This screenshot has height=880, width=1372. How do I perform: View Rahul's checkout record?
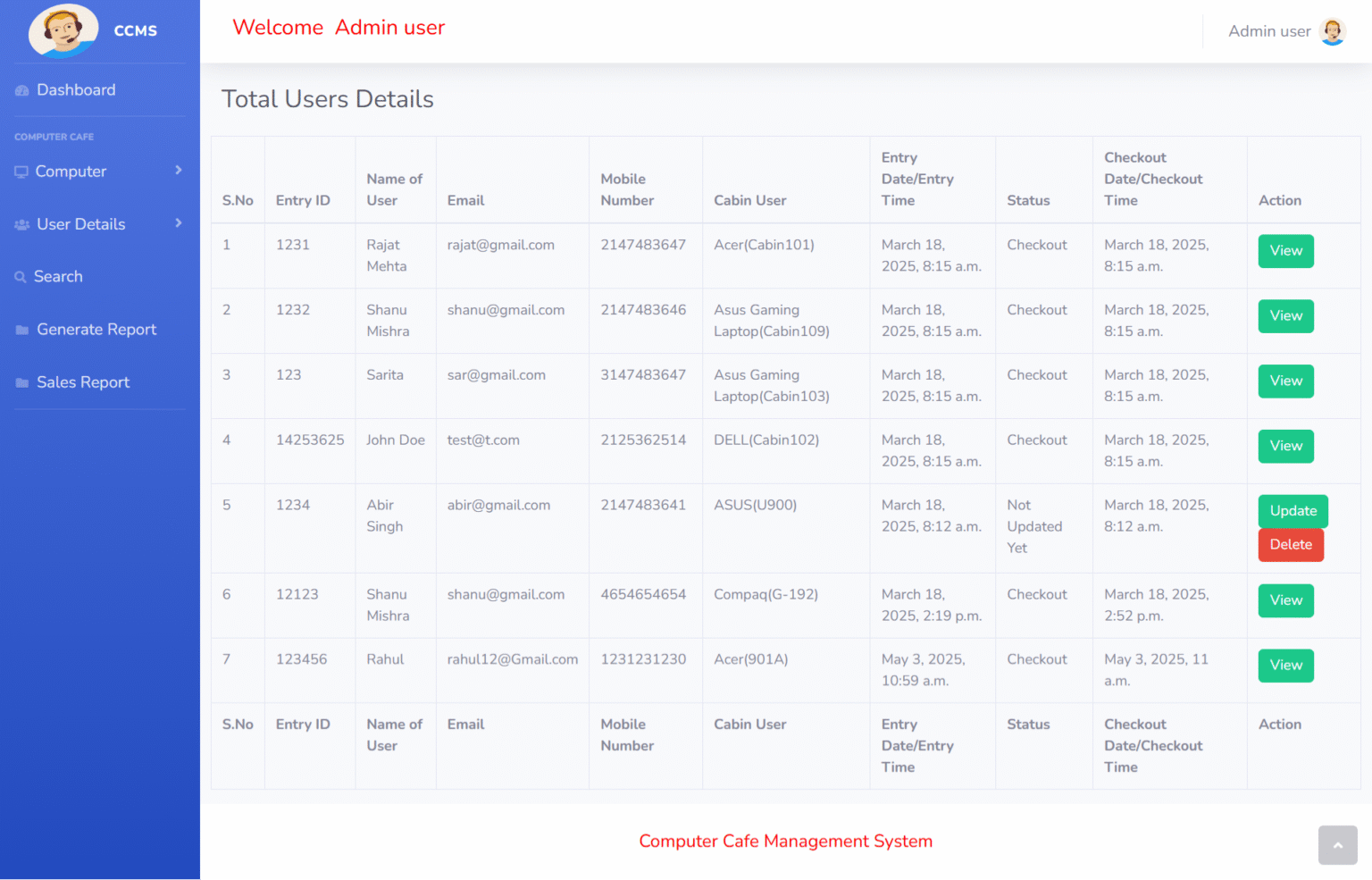(x=1285, y=665)
